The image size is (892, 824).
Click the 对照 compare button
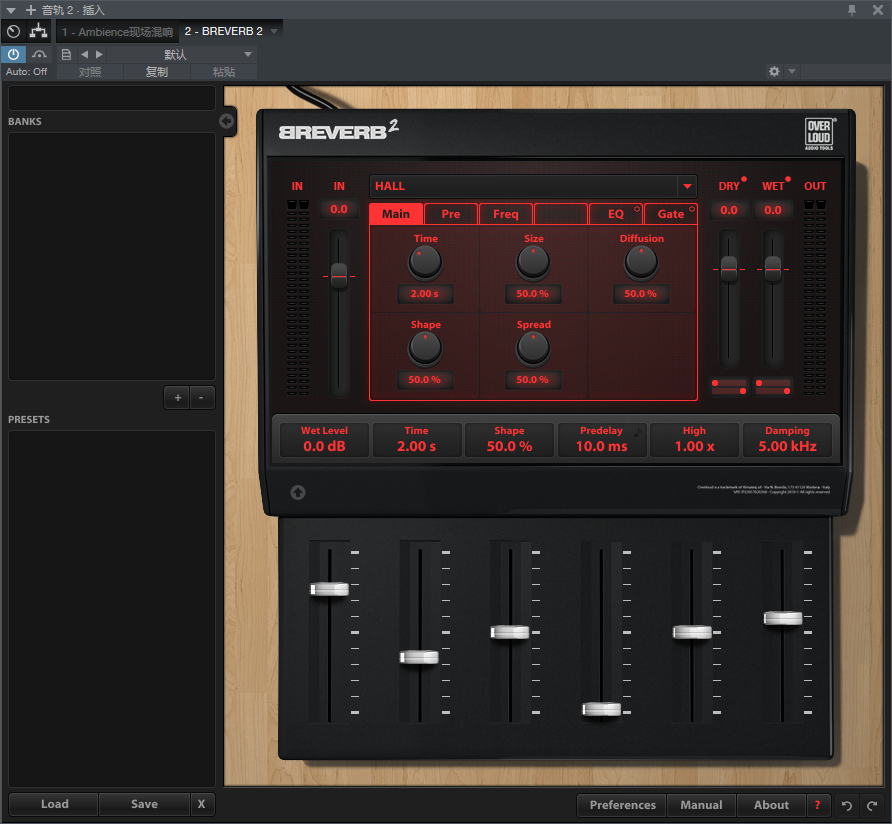point(90,72)
